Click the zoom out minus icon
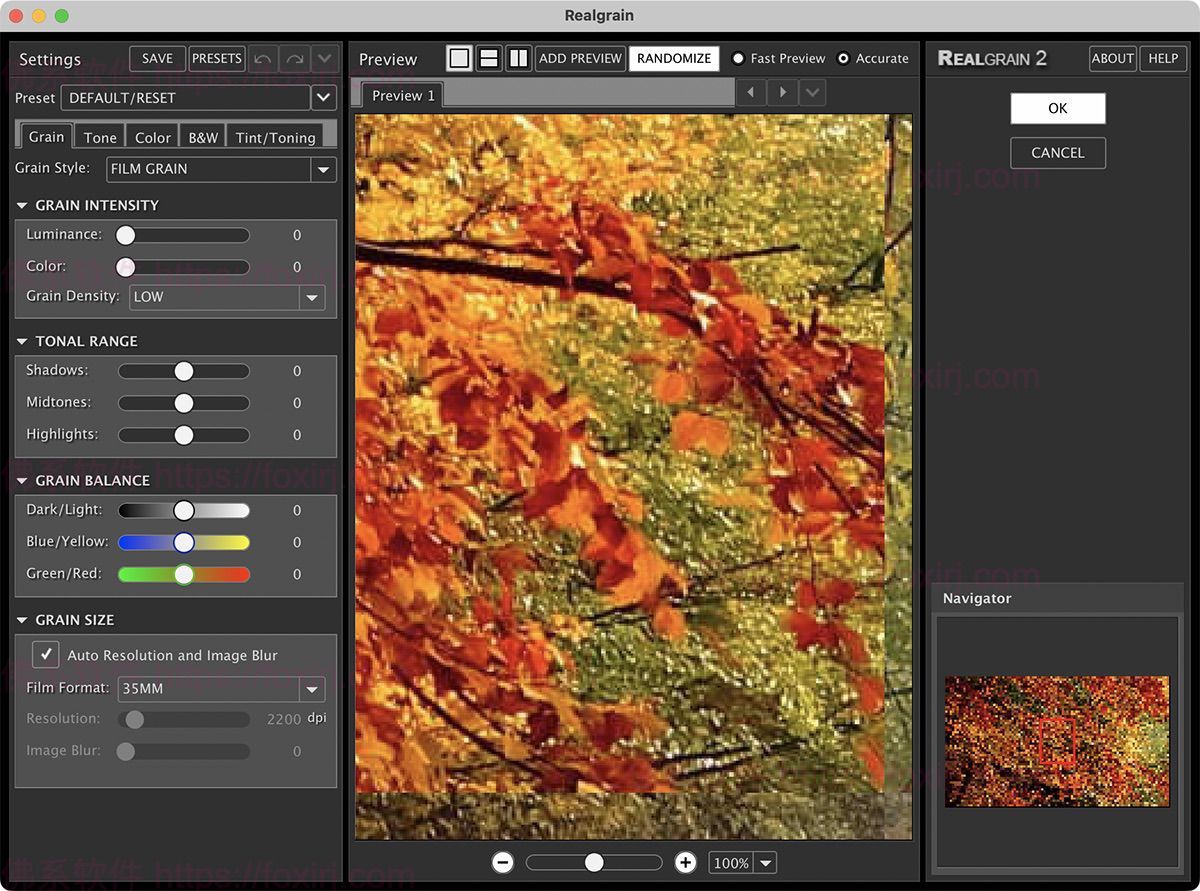 pos(503,862)
